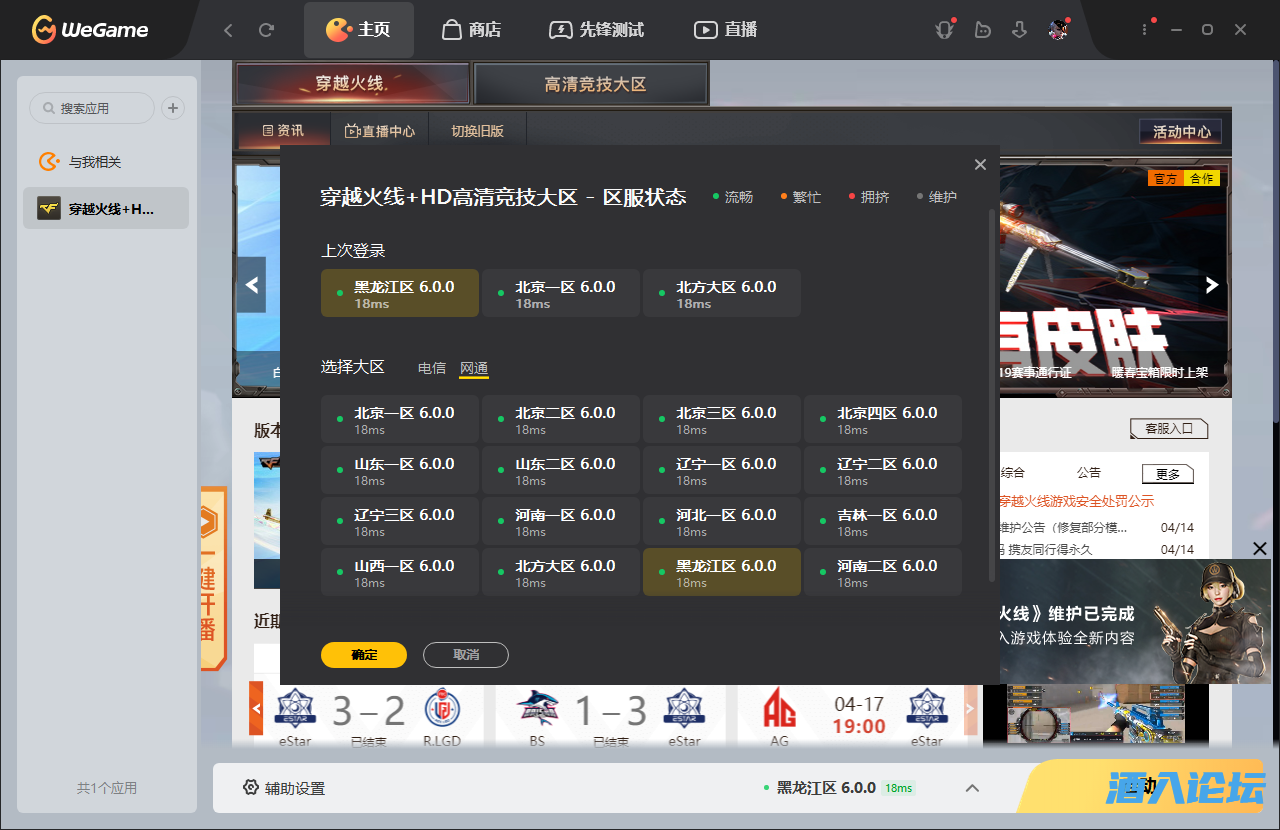Viewport: 1280px width, 830px height.
Task: Select last-login server 黑龙江区 6.0.0
Action: tap(400, 293)
